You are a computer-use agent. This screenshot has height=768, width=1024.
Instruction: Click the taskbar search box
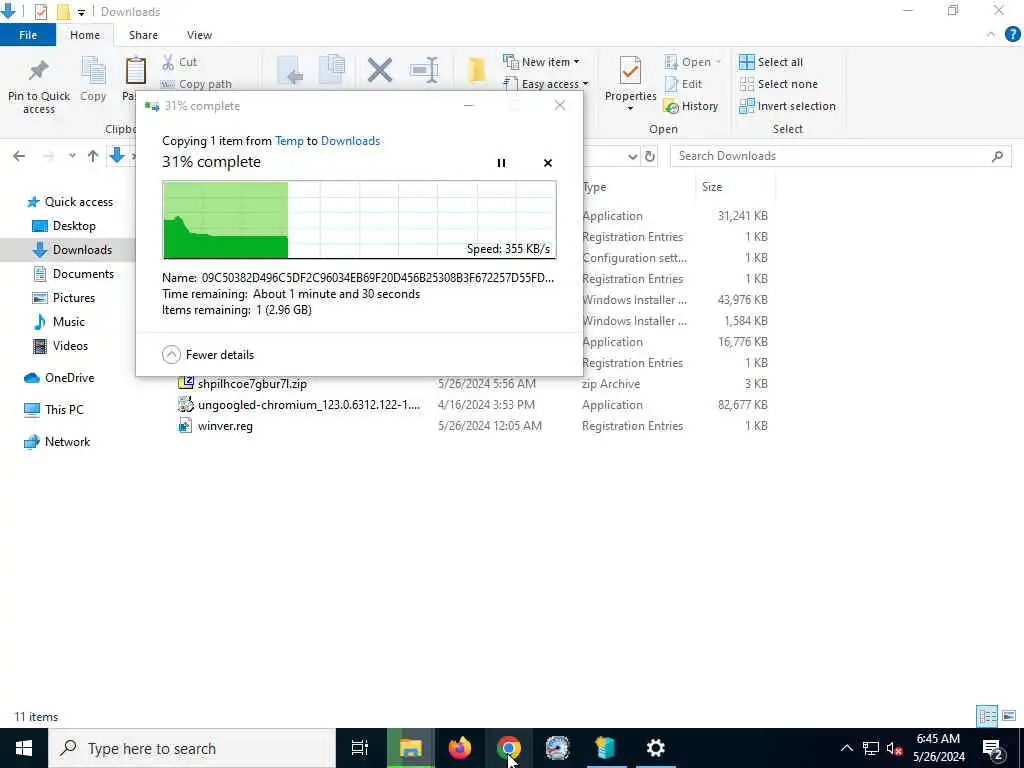pyautogui.click(x=191, y=748)
